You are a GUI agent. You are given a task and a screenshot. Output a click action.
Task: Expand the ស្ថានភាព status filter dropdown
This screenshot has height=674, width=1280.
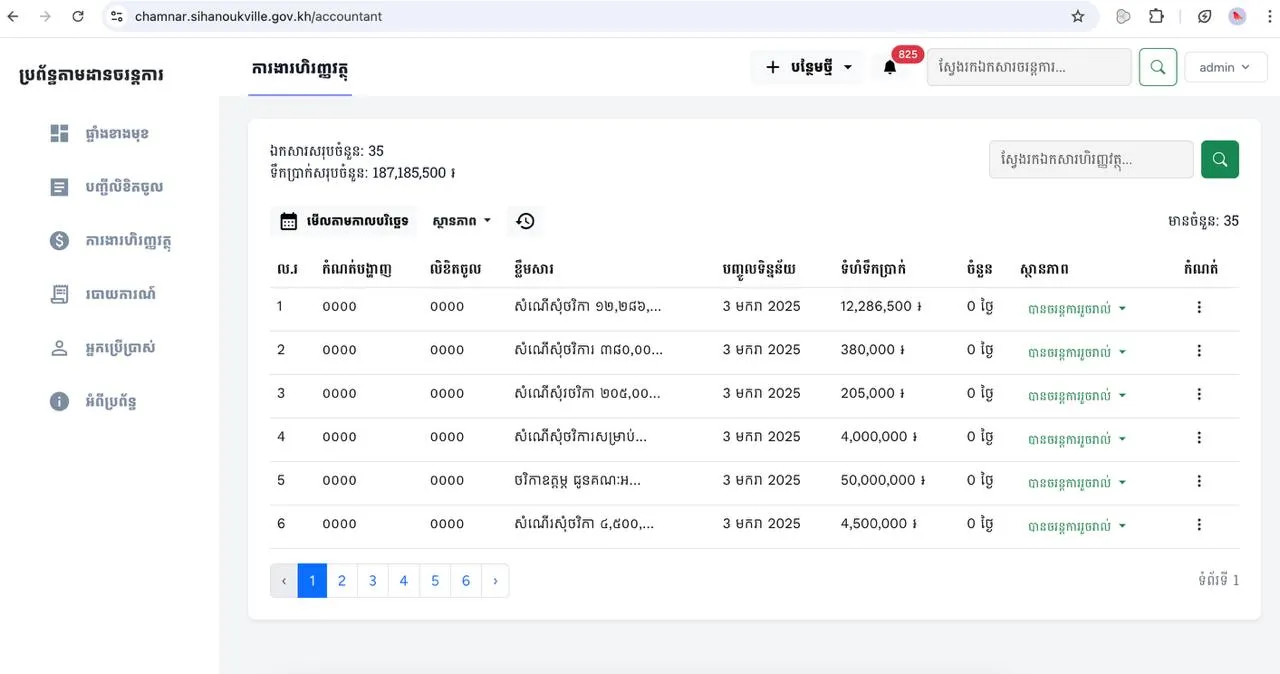pos(462,221)
